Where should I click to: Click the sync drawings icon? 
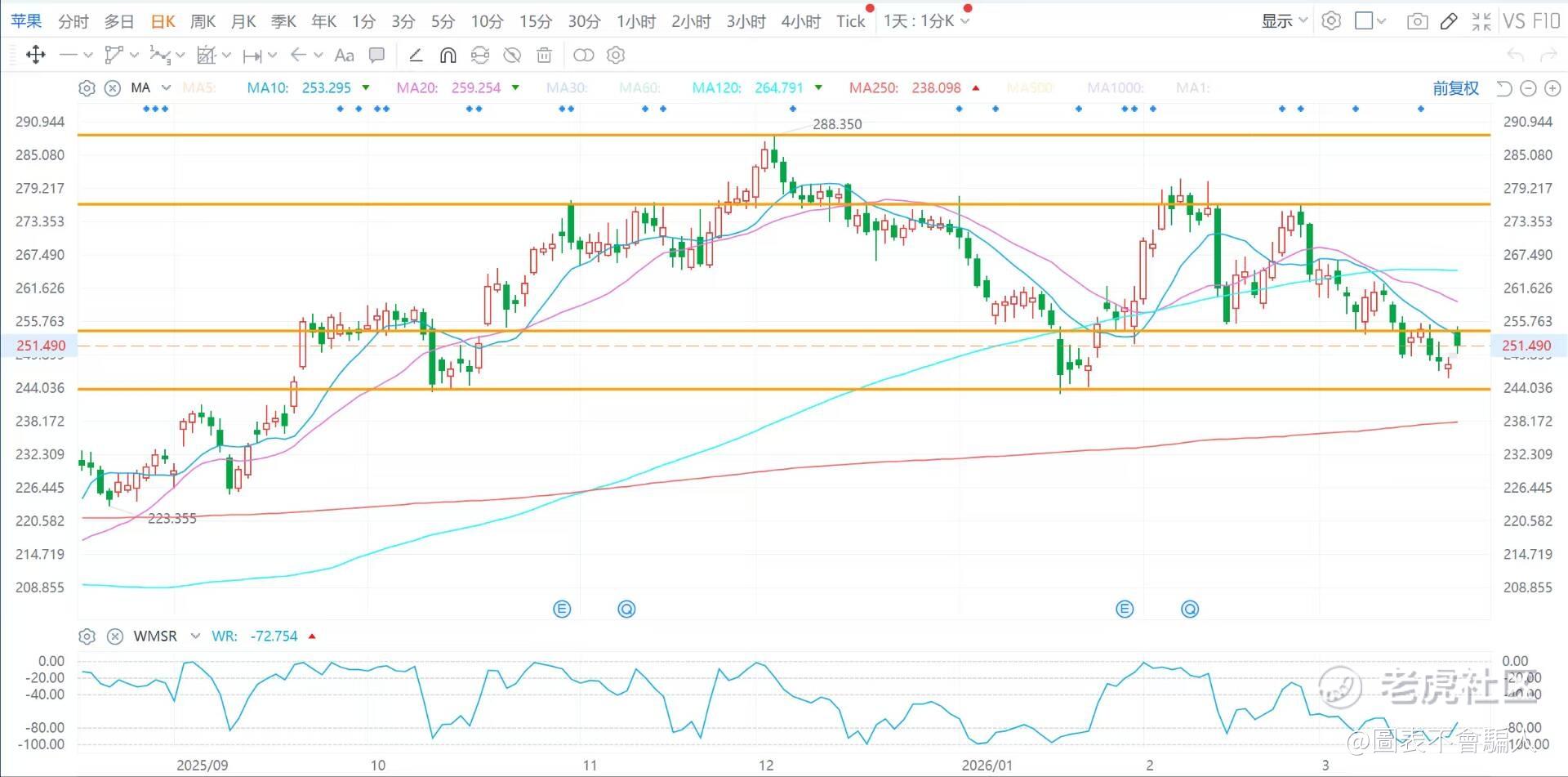(x=480, y=55)
